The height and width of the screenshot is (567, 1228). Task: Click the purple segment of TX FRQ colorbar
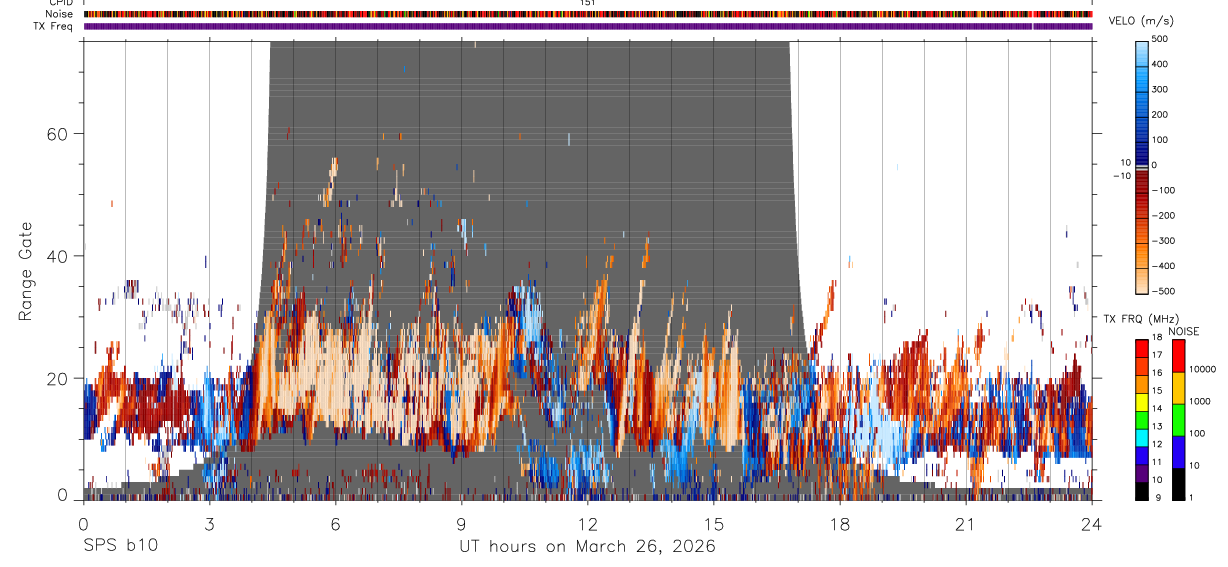pyautogui.click(x=1142, y=473)
